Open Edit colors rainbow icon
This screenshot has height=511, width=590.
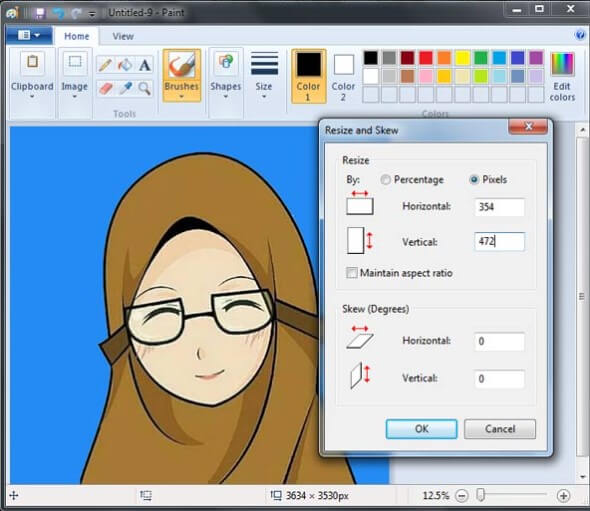563,64
